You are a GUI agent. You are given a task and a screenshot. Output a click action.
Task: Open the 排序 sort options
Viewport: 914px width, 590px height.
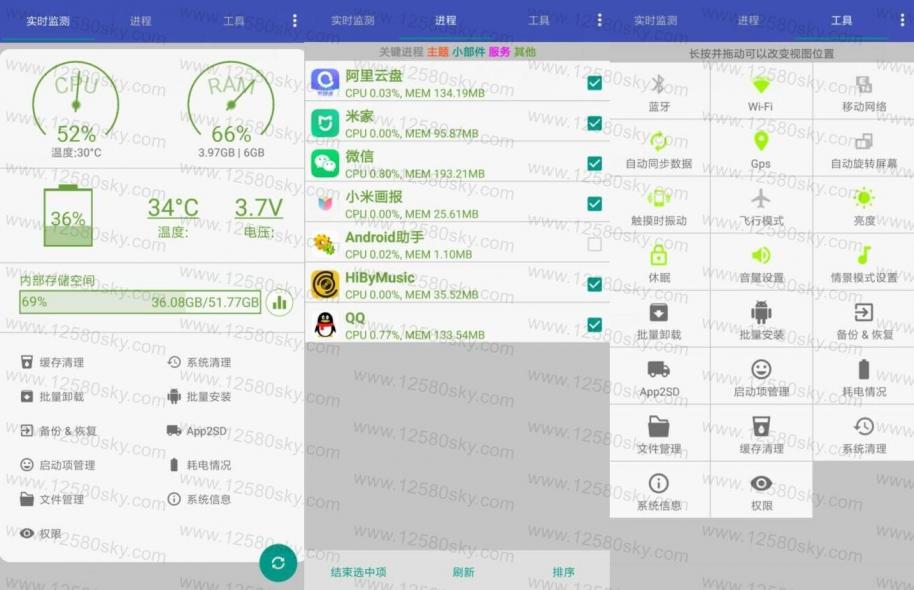(562, 572)
